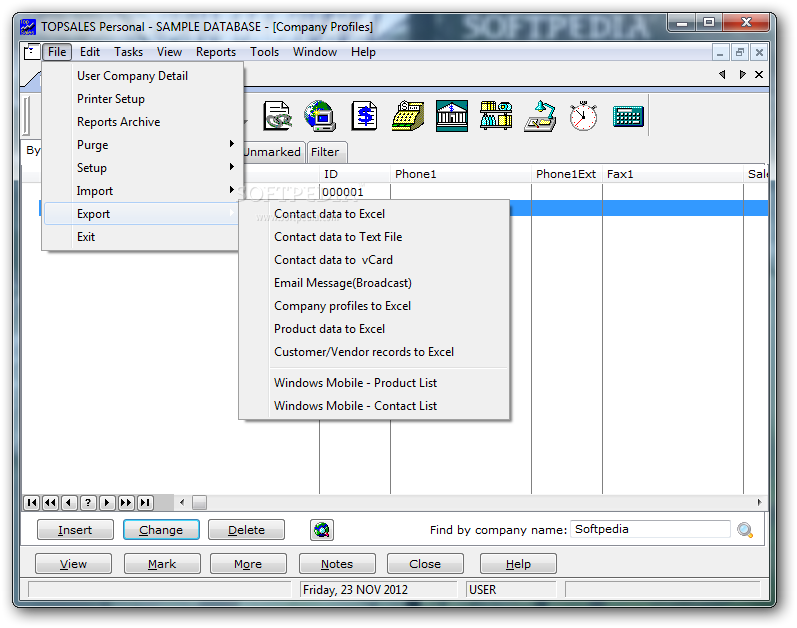Open the product shelves toolbar icon
The width and height of the screenshot is (797, 628).
(x=496, y=116)
